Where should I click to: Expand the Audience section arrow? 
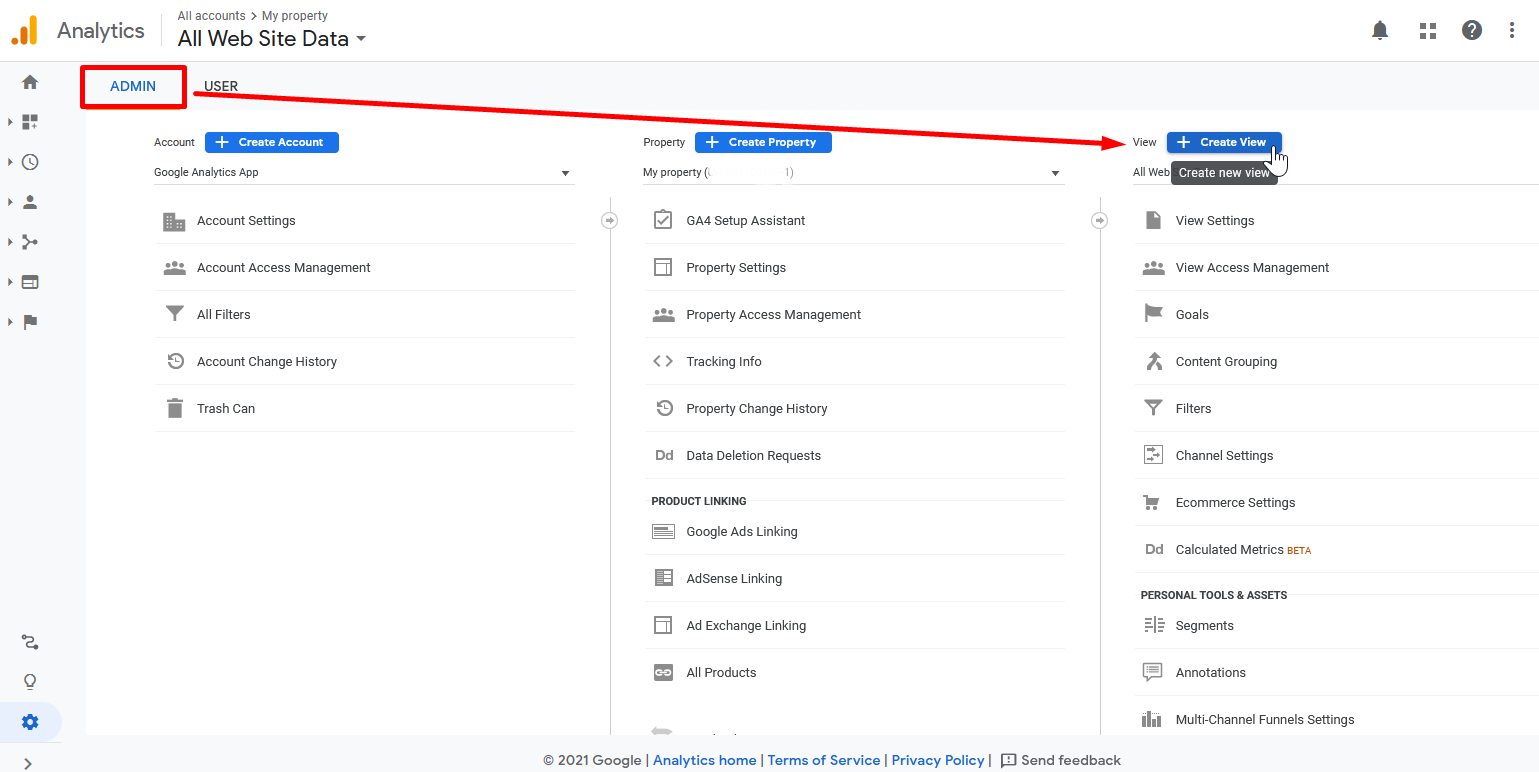[10, 202]
